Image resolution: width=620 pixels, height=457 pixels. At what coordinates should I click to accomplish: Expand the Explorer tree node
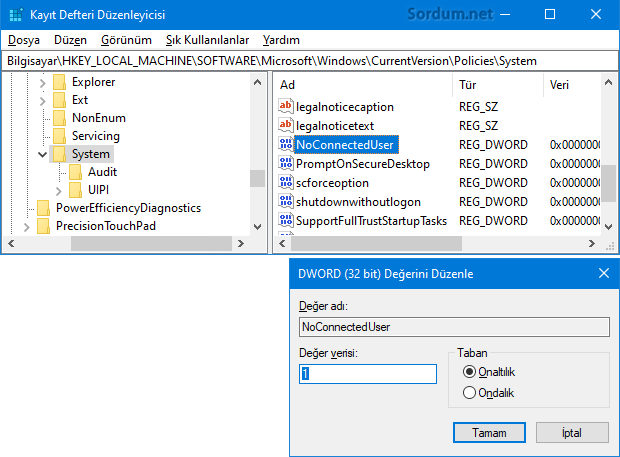click(x=43, y=83)
